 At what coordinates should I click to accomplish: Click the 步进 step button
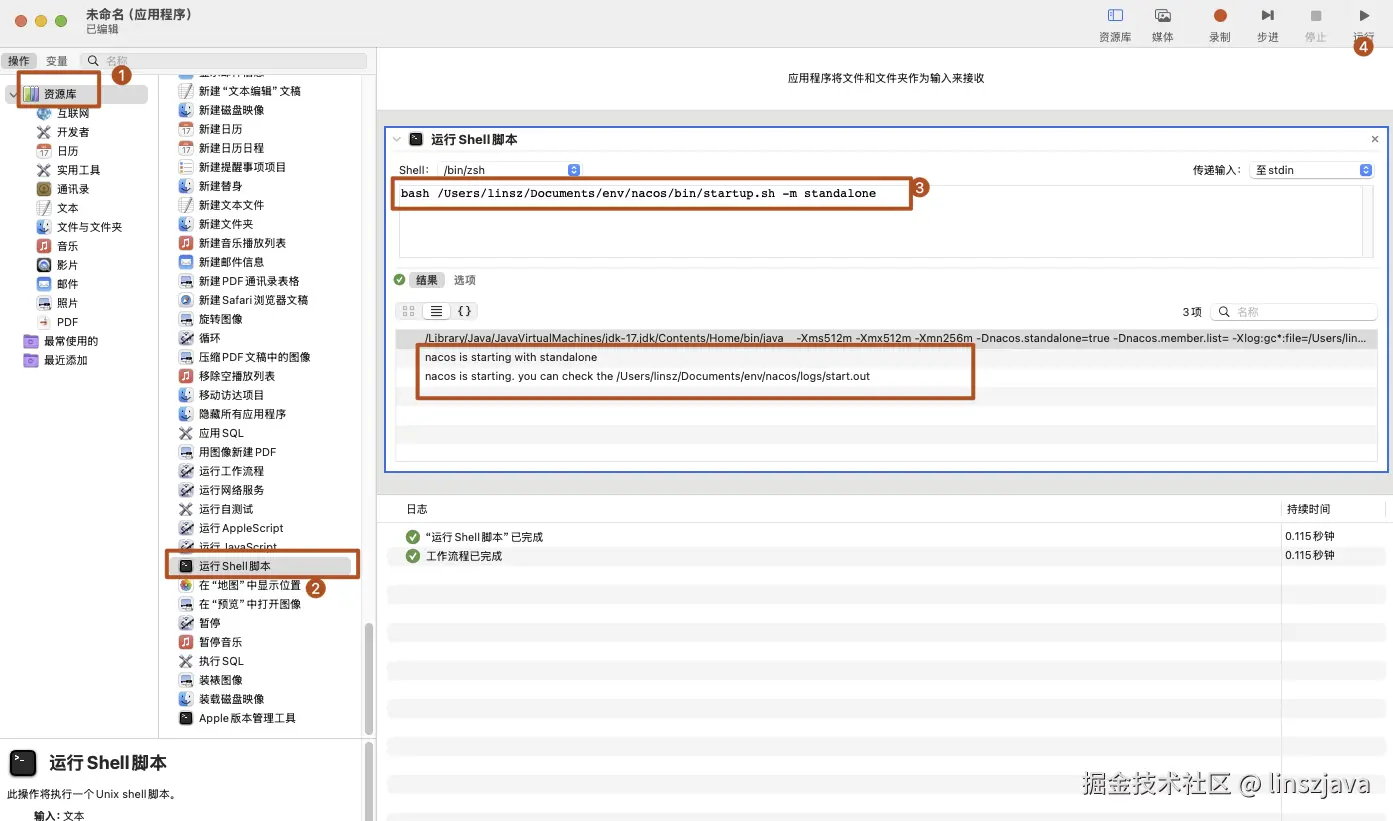(x=1268, y=25)
